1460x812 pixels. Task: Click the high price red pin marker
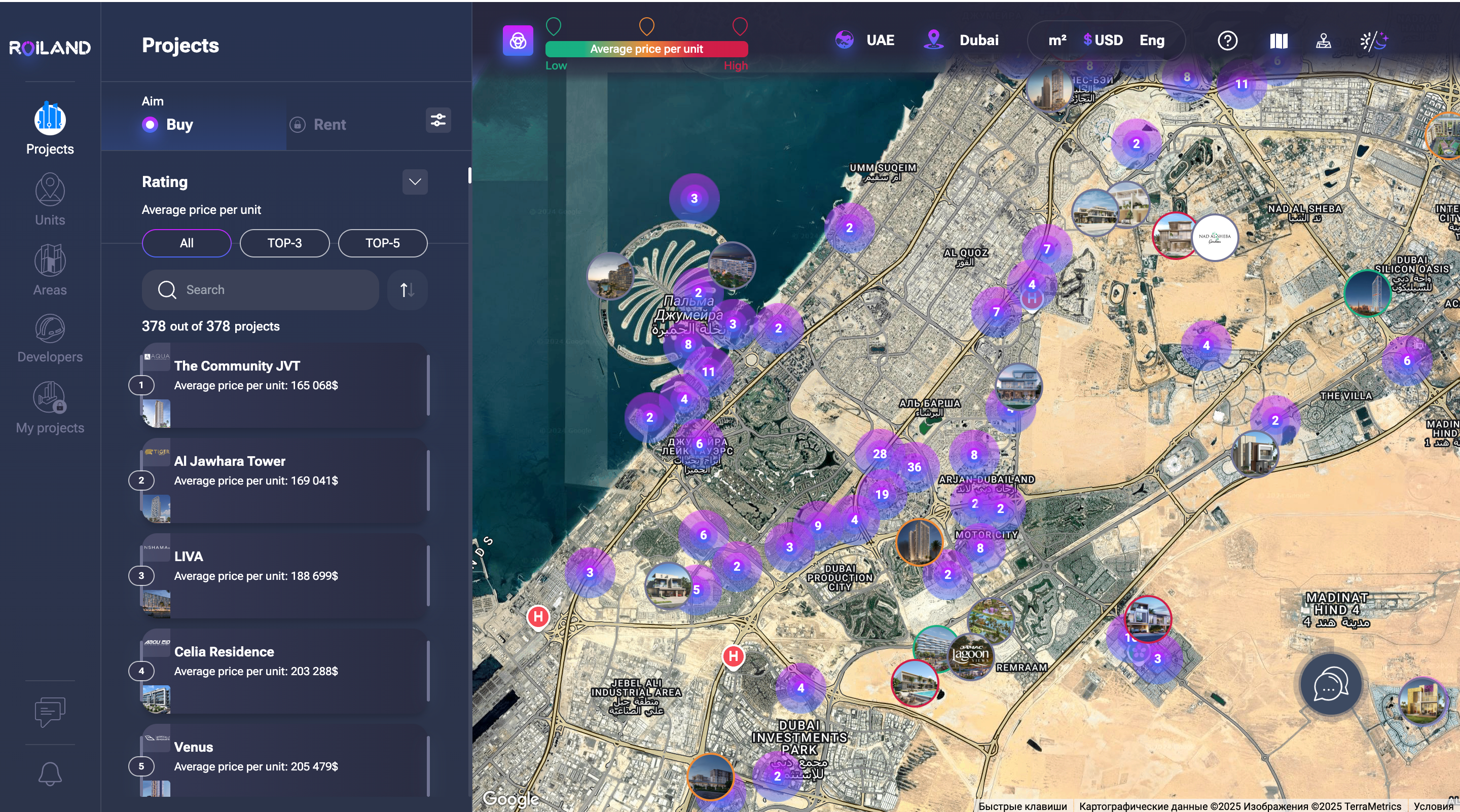pos(740,26)
